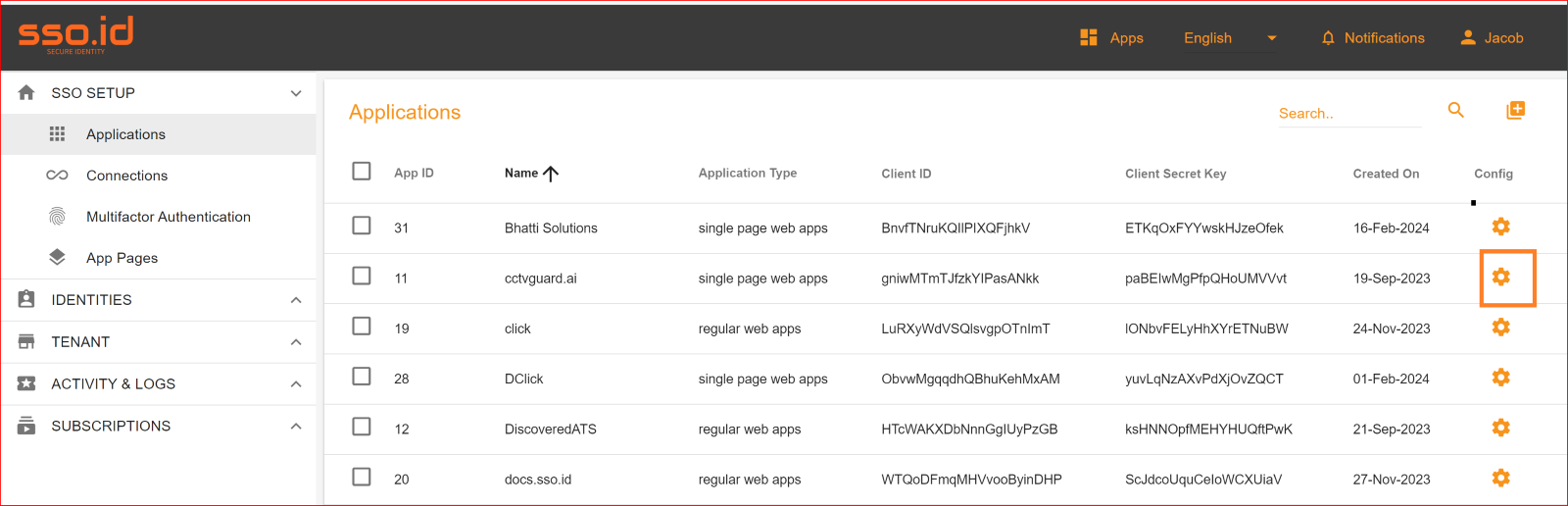Expand the ACTIVITY & LOGS section

click(x=296, y=384)
